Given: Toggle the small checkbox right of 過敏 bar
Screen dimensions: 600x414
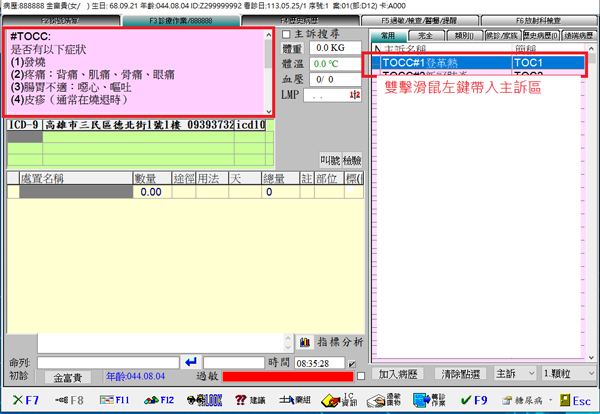Looking at the screenshot, I should [362, 376].
